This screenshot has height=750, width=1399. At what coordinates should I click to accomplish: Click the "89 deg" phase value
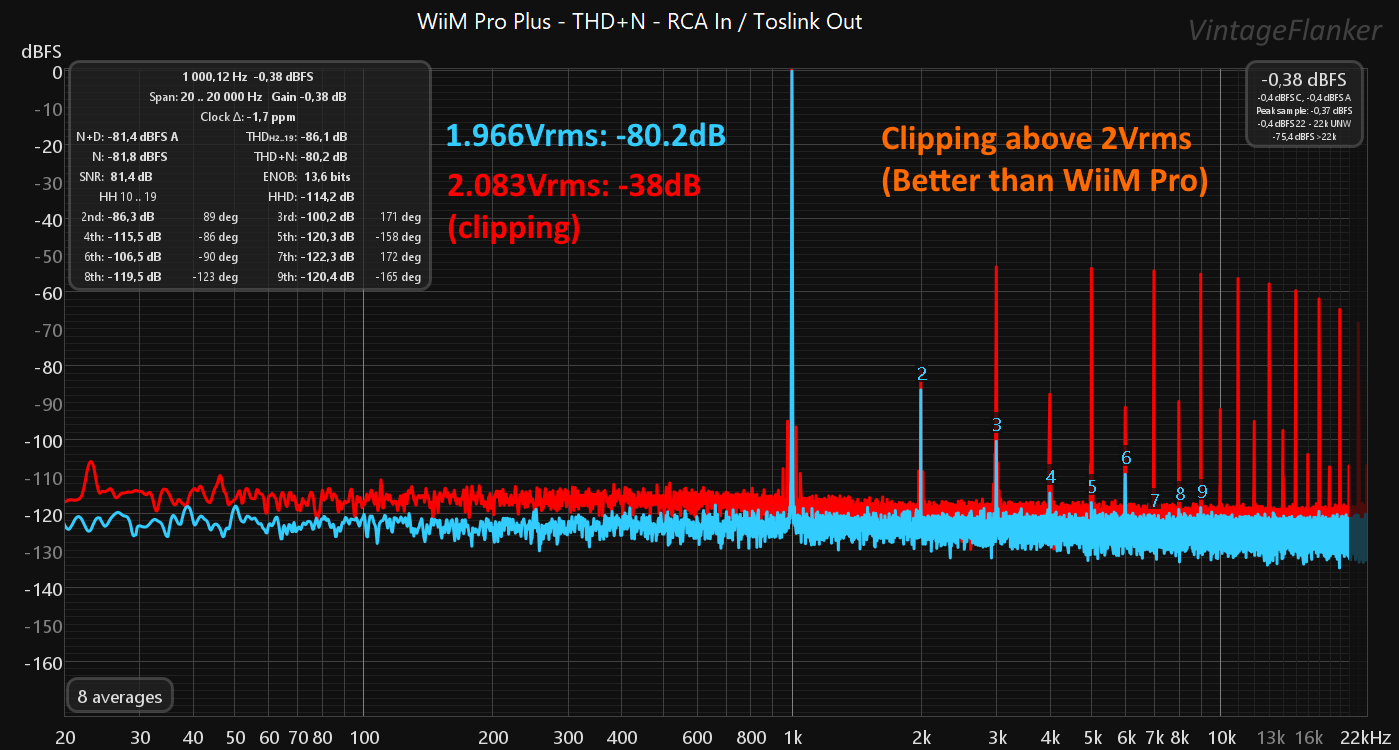(x=220, y=216)
